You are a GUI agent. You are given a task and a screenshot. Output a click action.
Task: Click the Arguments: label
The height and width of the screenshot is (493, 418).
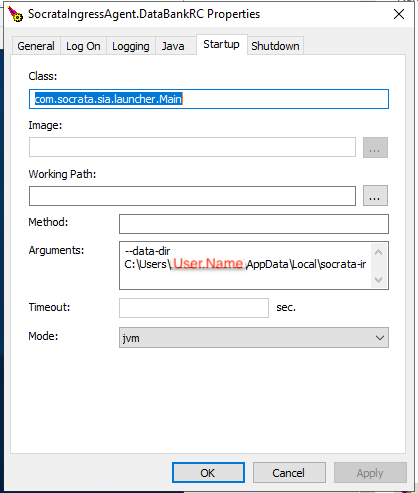click(56, 250)
